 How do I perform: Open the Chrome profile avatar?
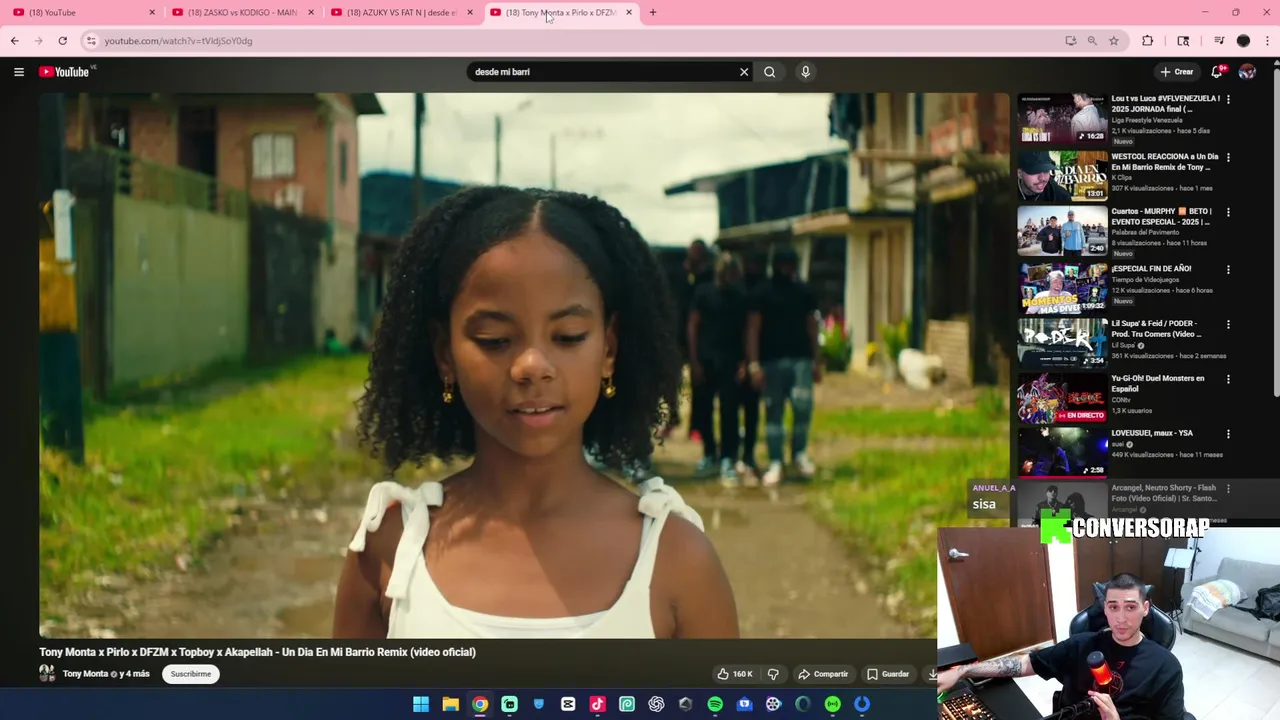[1243, 41]
